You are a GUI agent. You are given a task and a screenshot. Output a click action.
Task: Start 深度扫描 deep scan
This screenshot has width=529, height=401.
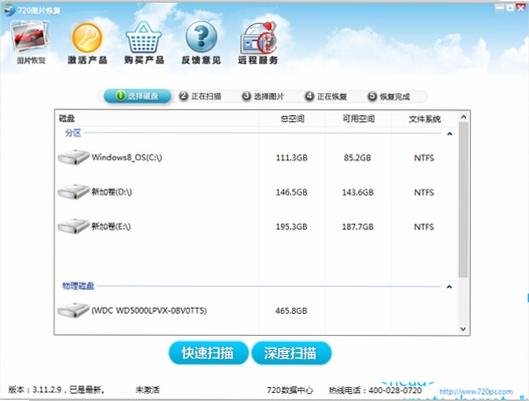click(291, 353)
